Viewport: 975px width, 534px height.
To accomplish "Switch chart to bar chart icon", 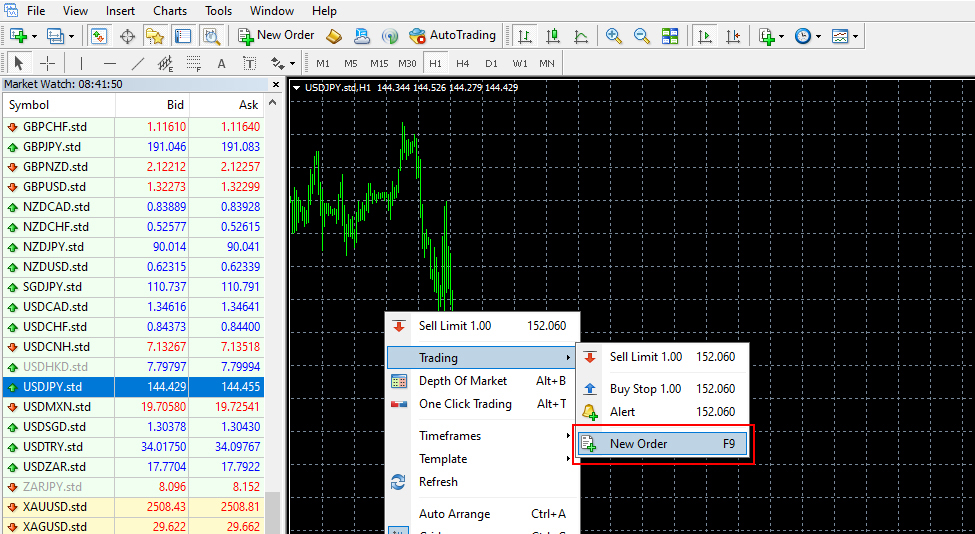I will [525, 36].
